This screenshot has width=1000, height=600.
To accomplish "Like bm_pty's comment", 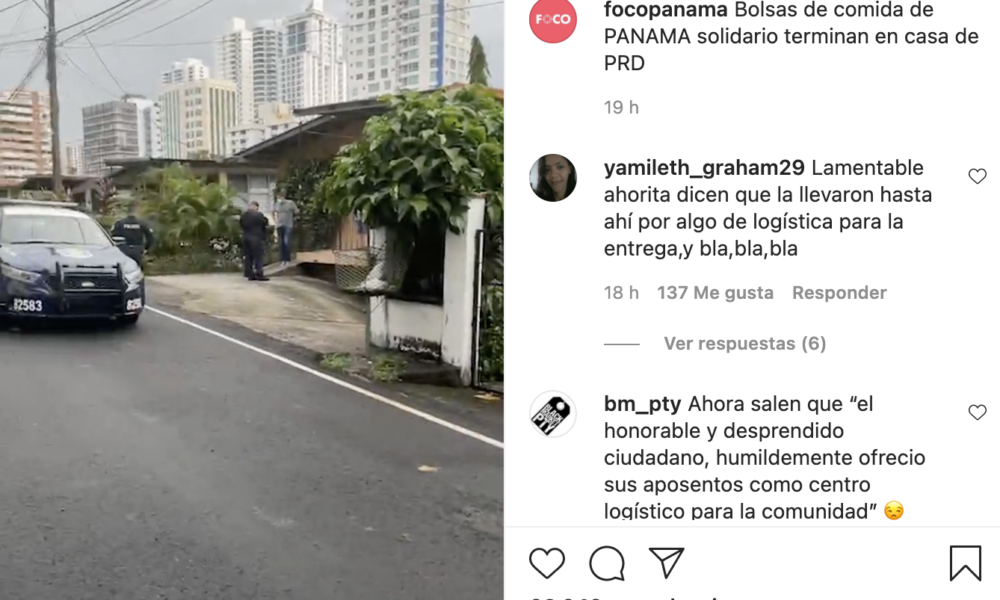I will (x=977, y=412).
